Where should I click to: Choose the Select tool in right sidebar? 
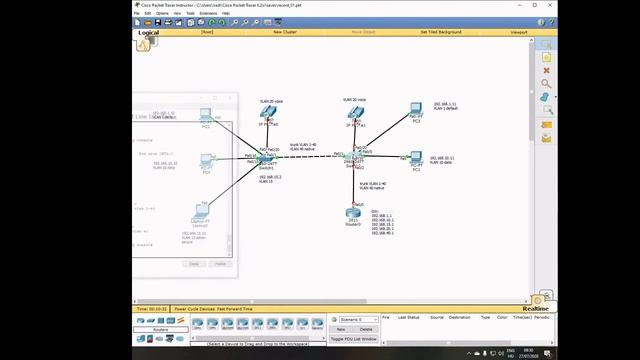(x=546, y=44)
